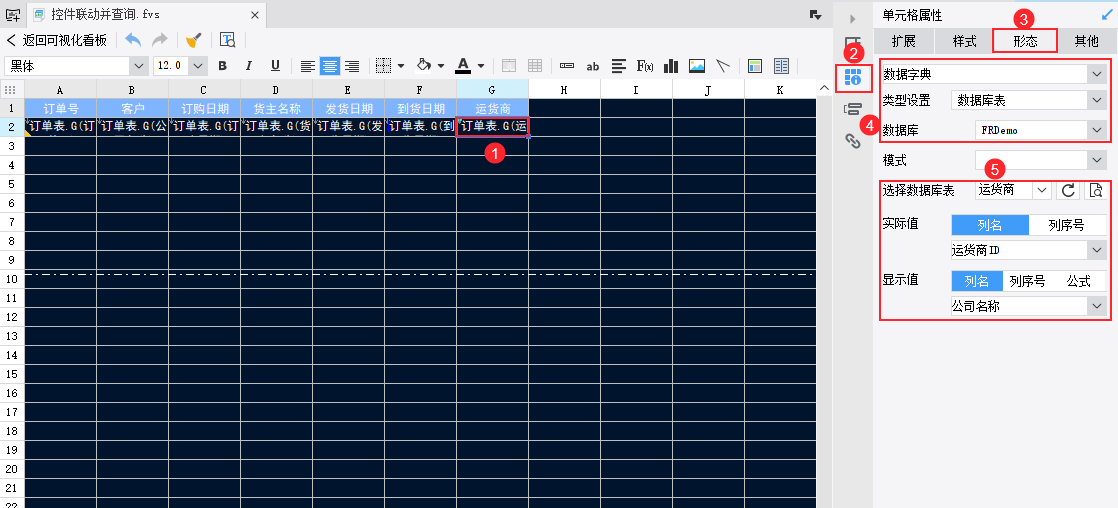Select cell G2 containing 订单表.G(运
The width and height of the screenshot is (1118, 508).
[493, 127]
